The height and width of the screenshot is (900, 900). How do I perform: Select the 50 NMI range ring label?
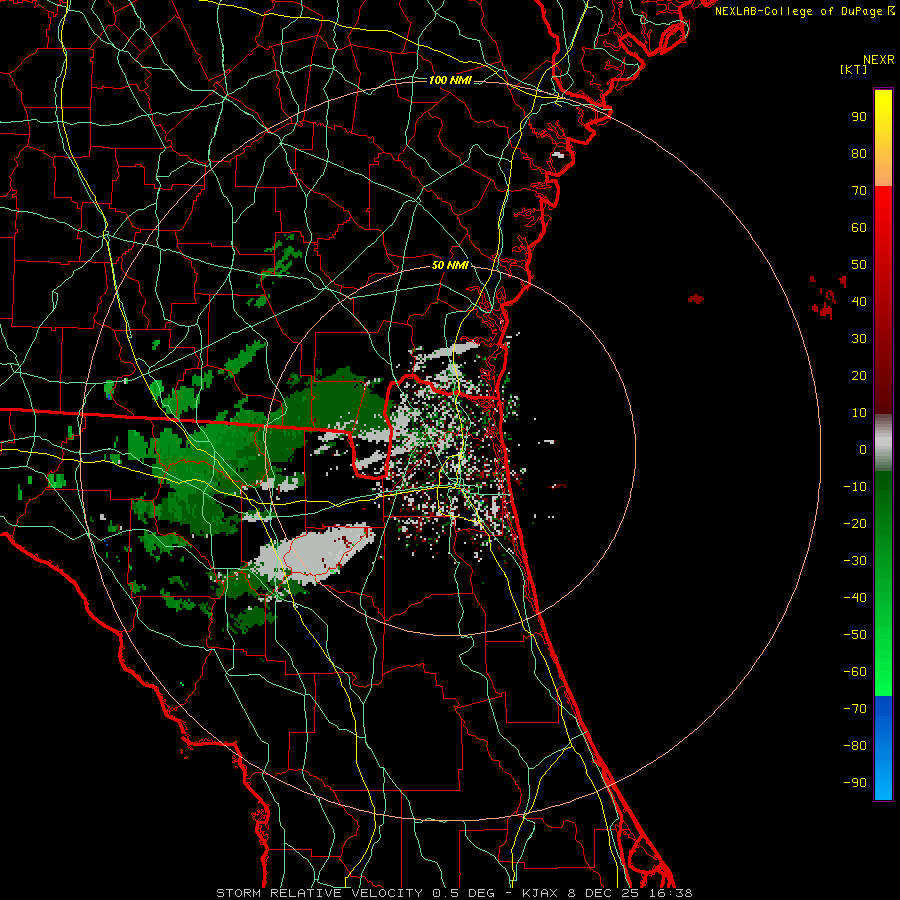450,265
